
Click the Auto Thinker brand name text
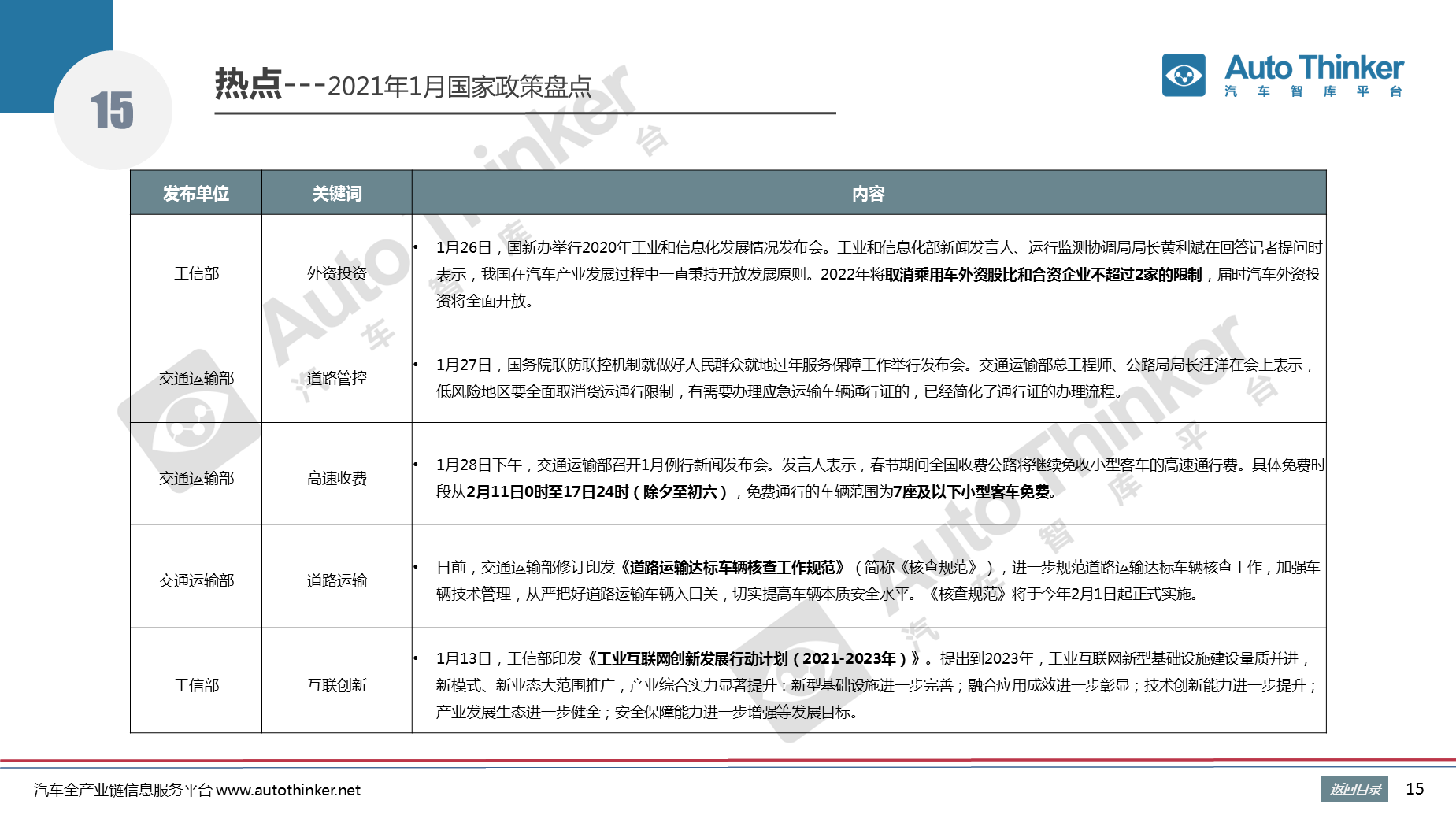[1314, 68]
